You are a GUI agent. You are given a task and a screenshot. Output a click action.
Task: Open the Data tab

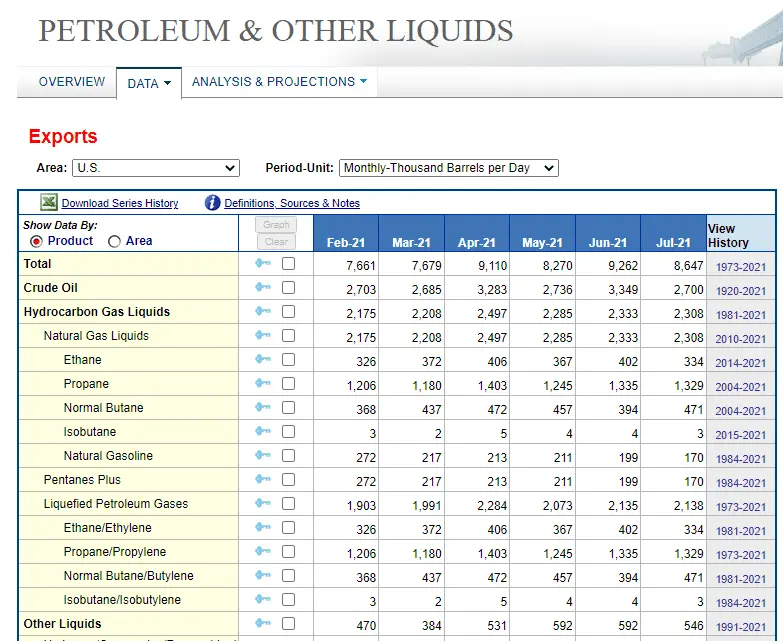click(149, 83)
